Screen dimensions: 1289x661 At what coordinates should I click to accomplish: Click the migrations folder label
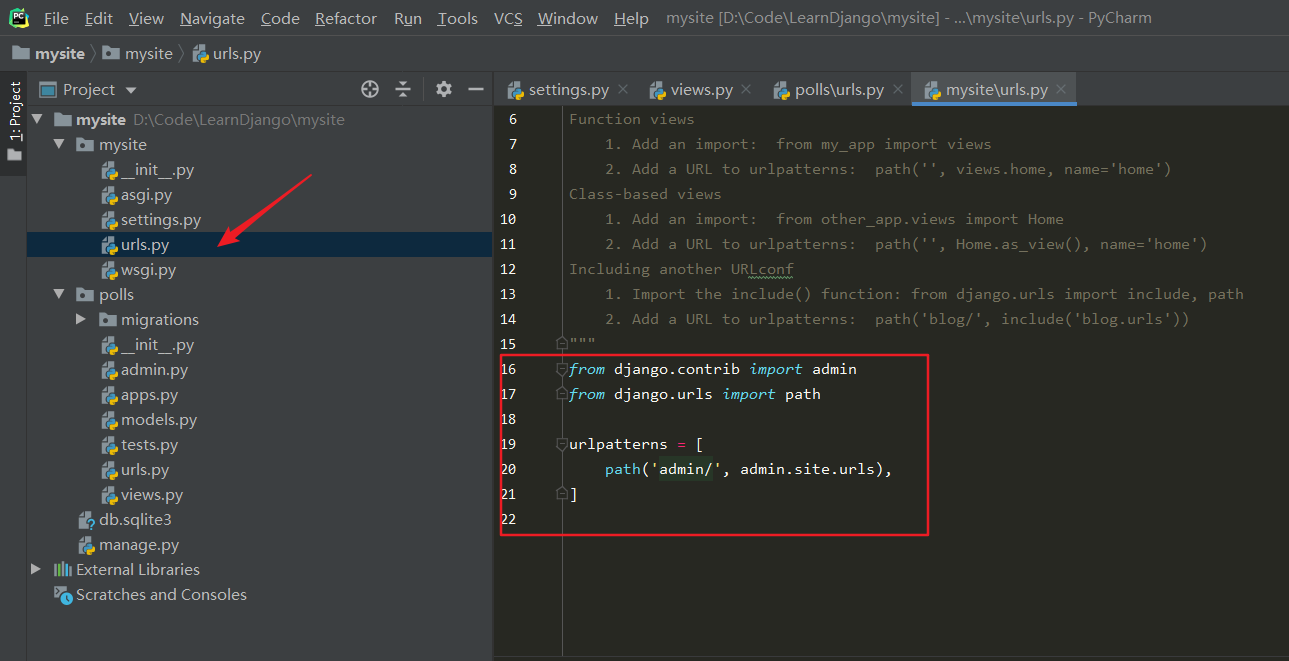point(160,320)
